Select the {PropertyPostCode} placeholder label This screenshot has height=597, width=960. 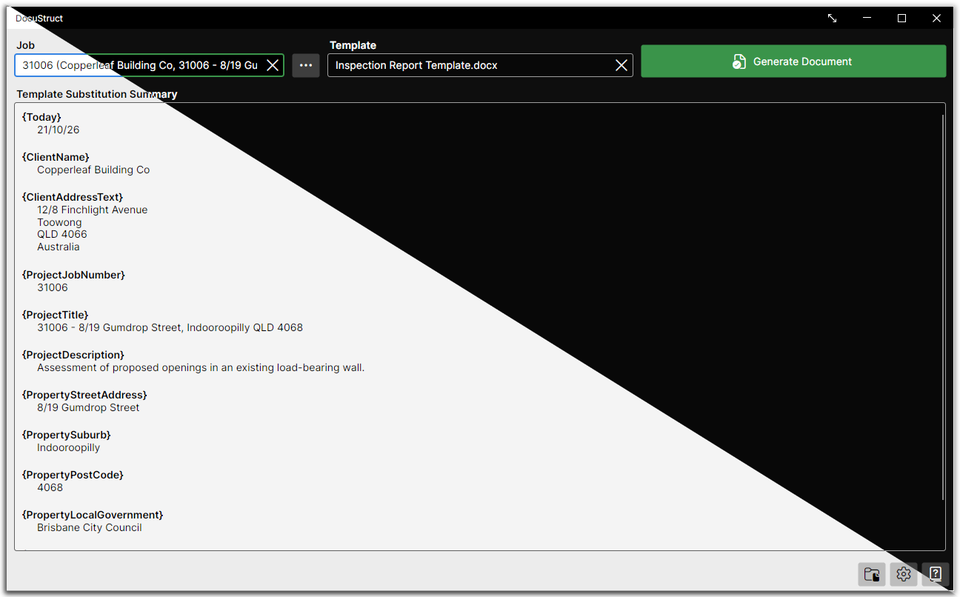pyautogui.click(x=73, y=475)
